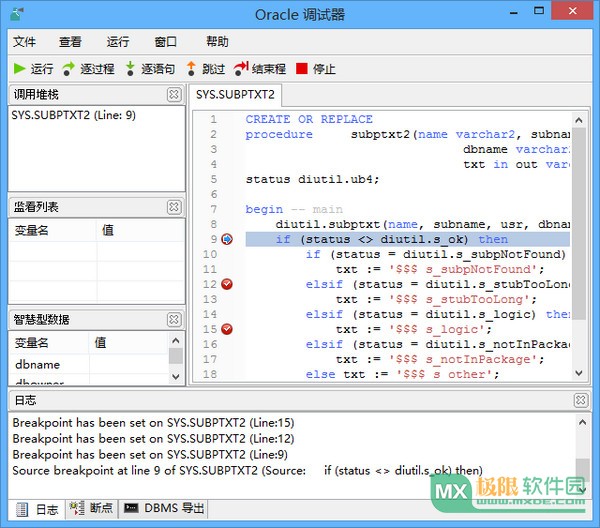600x528 pixels.
Task: Click the smart data 值 column header
Action: (x=129, y=342)
